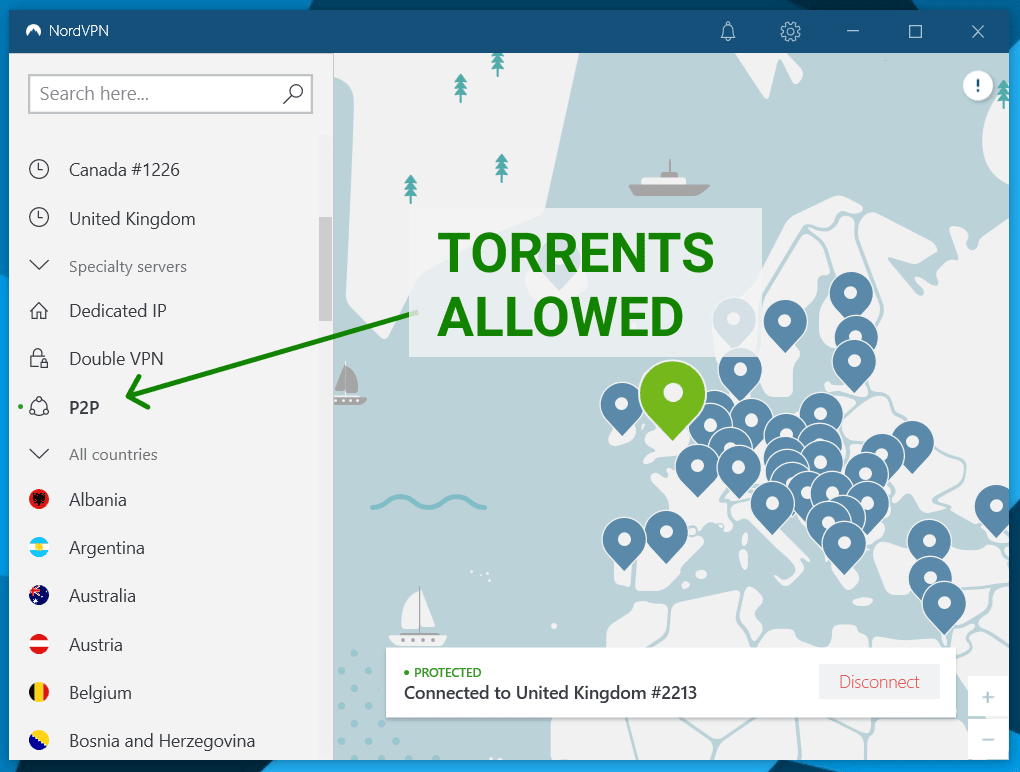Zoom in the map with plus button
The width and height of the screenshot is (1020, 772).
click(x=987, y=697)
